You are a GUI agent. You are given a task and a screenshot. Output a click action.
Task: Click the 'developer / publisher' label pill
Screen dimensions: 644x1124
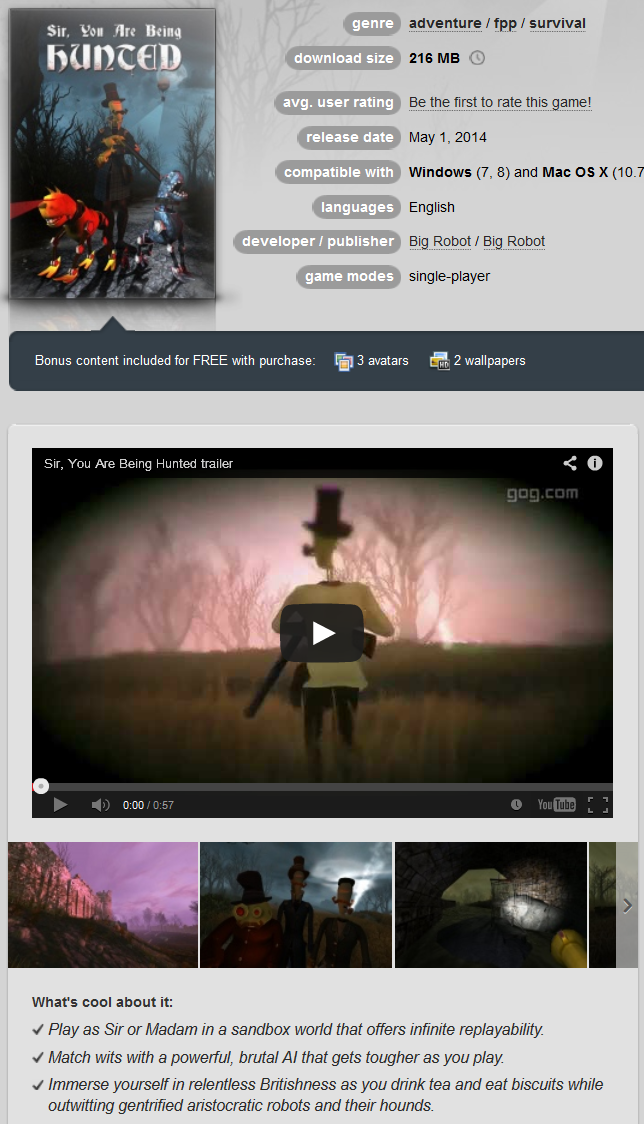pyautogui.click(x=317, y=242)
